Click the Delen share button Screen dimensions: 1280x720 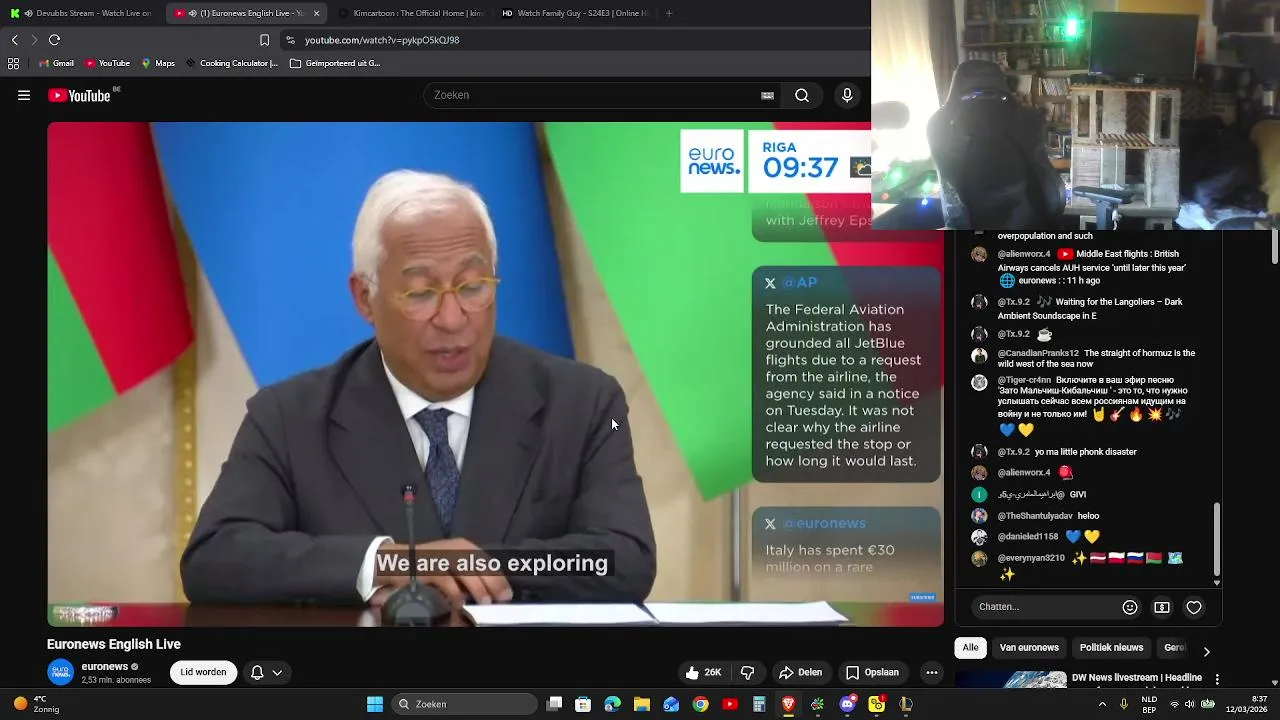[801, 672]
